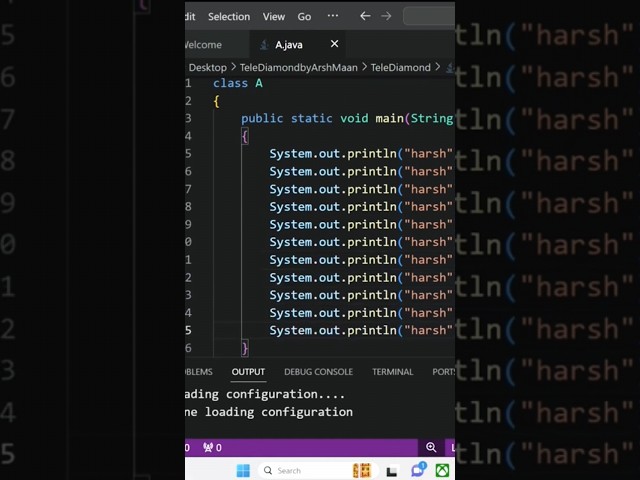This screenshot has height=480, width=640.
Task: Switch to the OUTPUT panel tab
Action: click(248, 372)
